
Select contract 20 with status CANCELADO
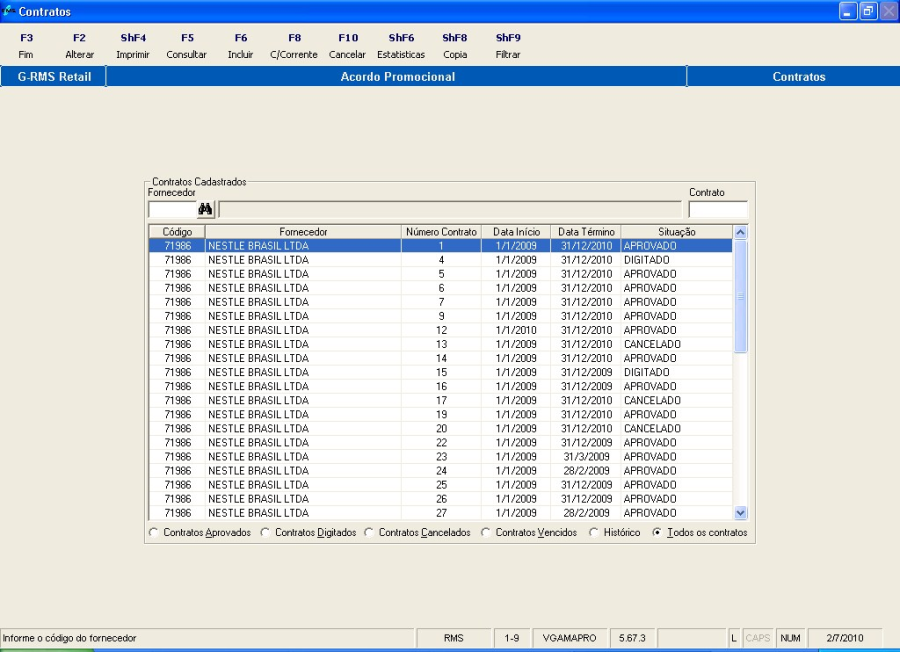[x=441, y=429]
